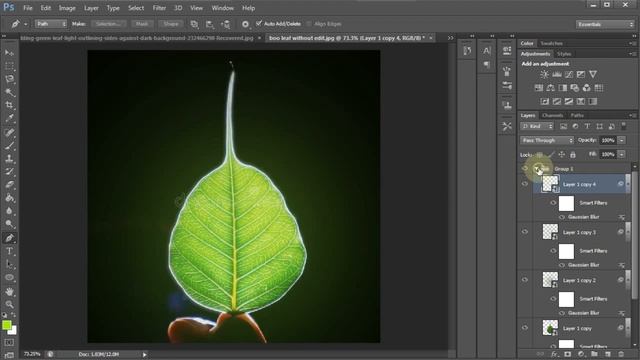Select the Eyedropper tool
Image resolution: width=640 pixels, height=360 pixels.
pos(9,118)
